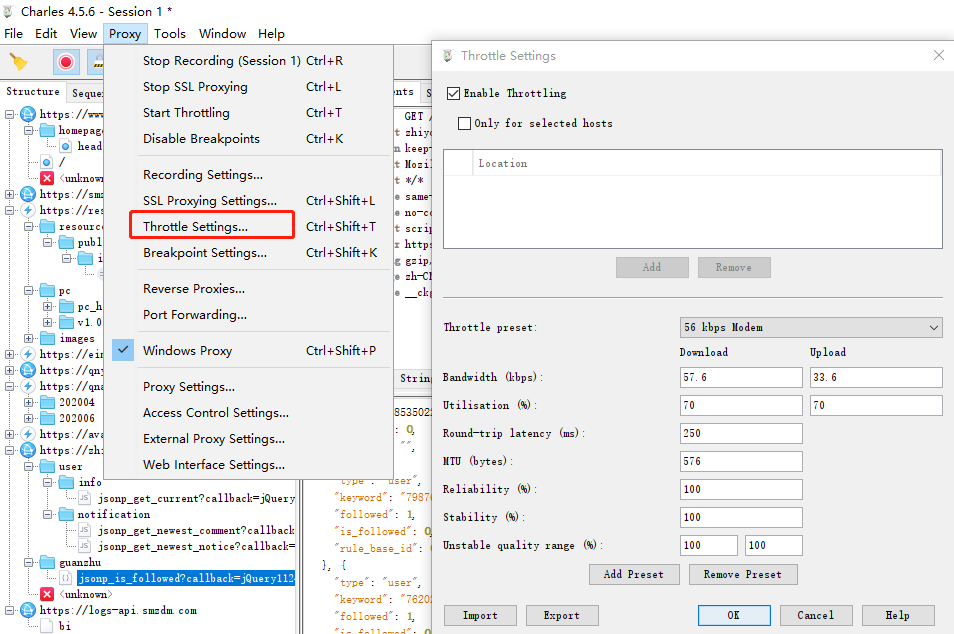Click the notification folder icon
954x634 pixels.
(x=66, y=514)
